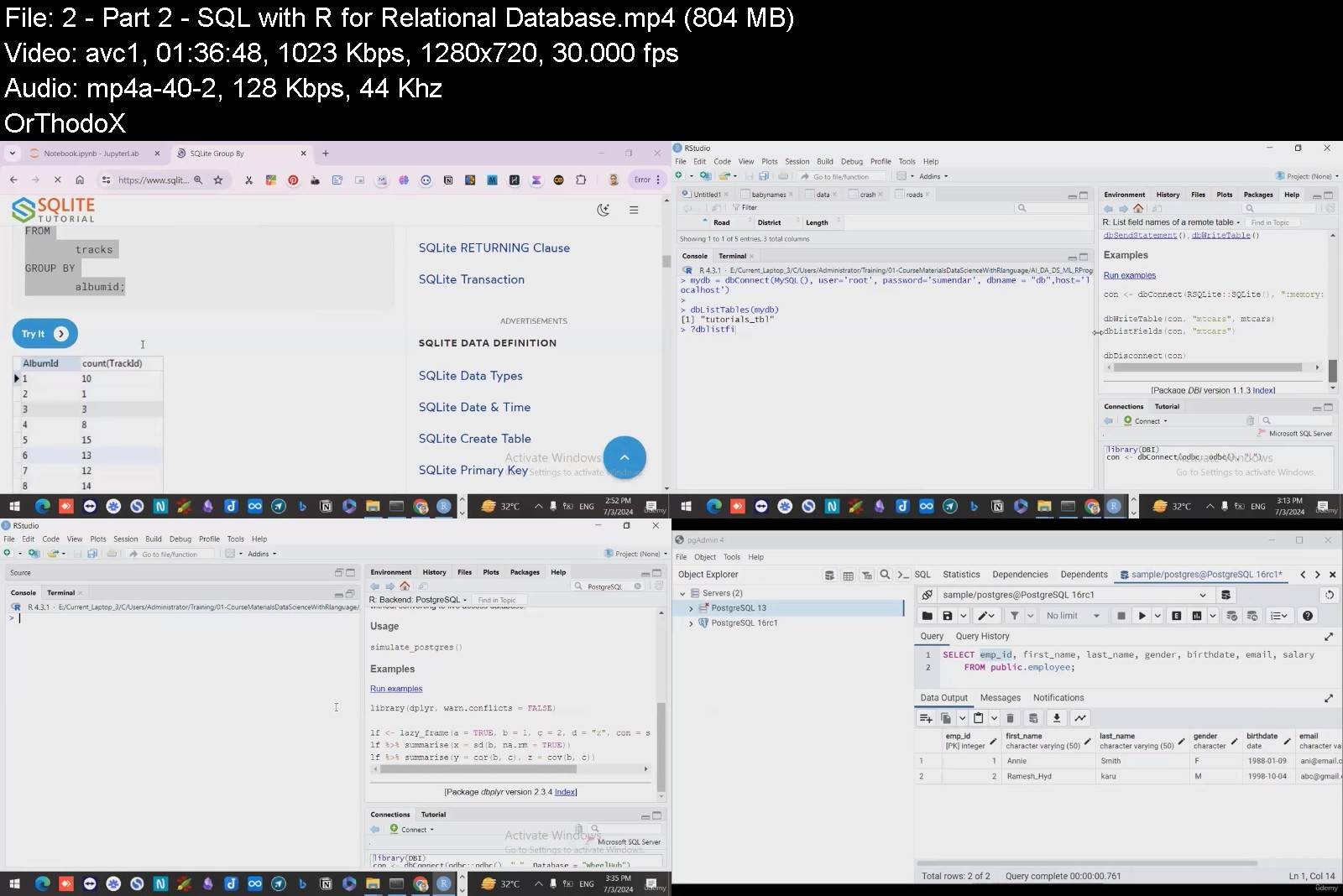
Task: Click Chrome Extensions puzzle icon
Action: pos(581,180)
